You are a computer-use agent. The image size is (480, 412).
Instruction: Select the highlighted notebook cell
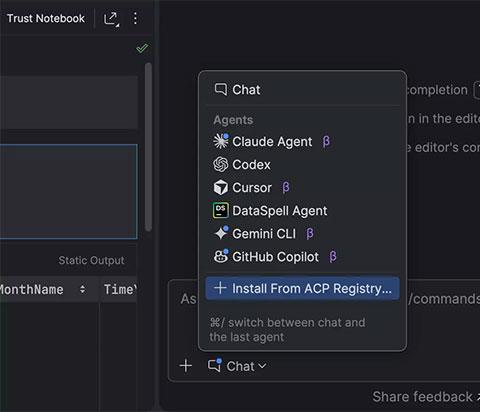click(68, 192)
